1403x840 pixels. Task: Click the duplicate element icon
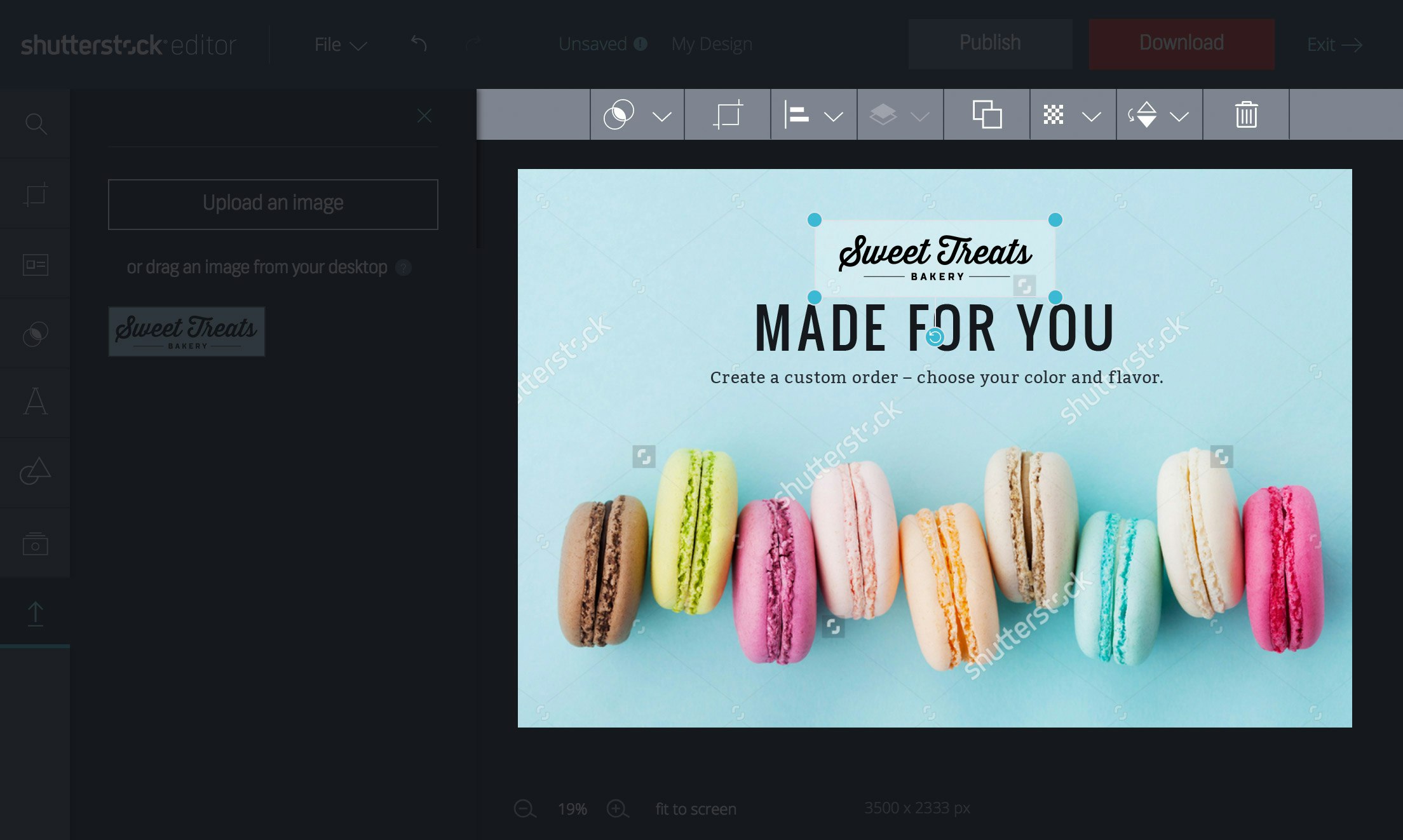point(987,115)
